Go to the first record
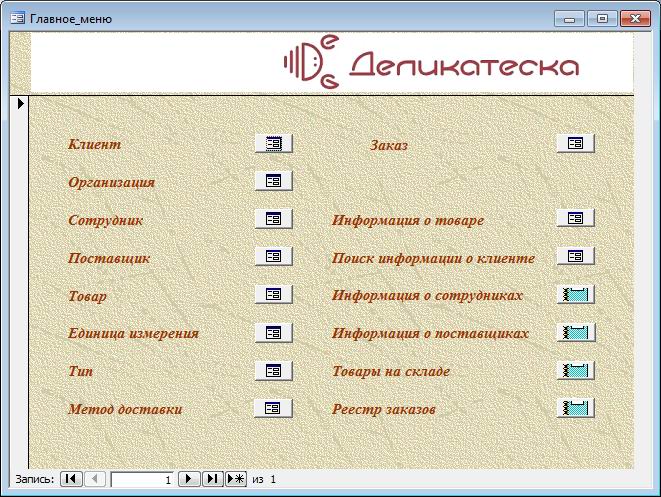This screenshot has height=497, width=661. [x=71, y=480]
